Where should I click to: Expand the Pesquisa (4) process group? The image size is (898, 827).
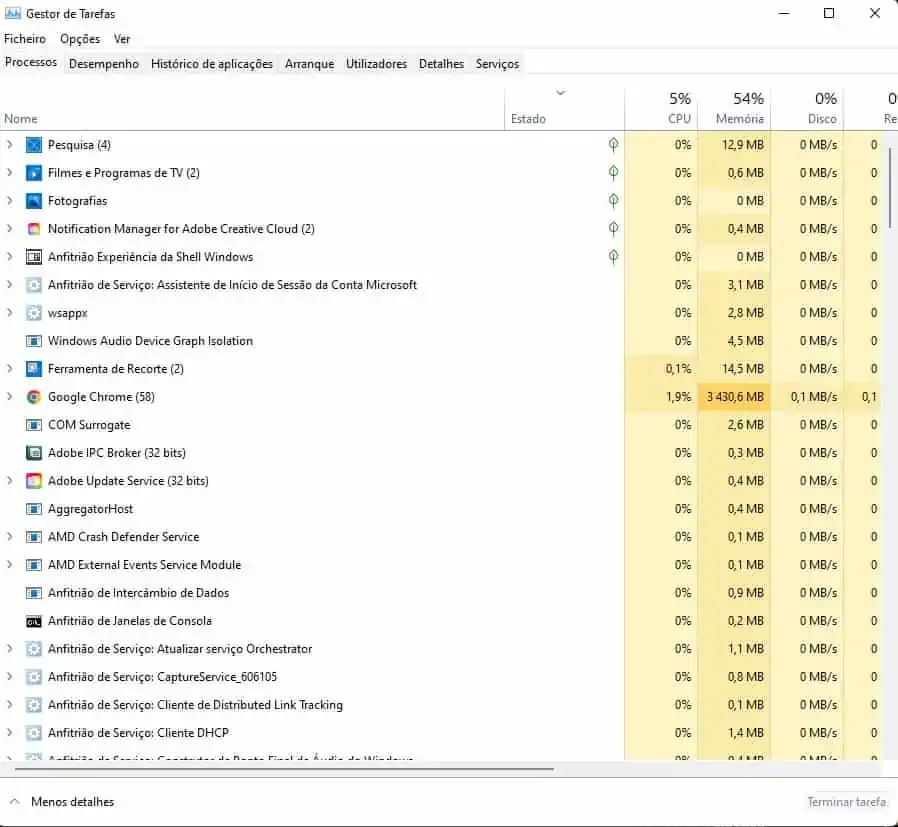point(9,145)
